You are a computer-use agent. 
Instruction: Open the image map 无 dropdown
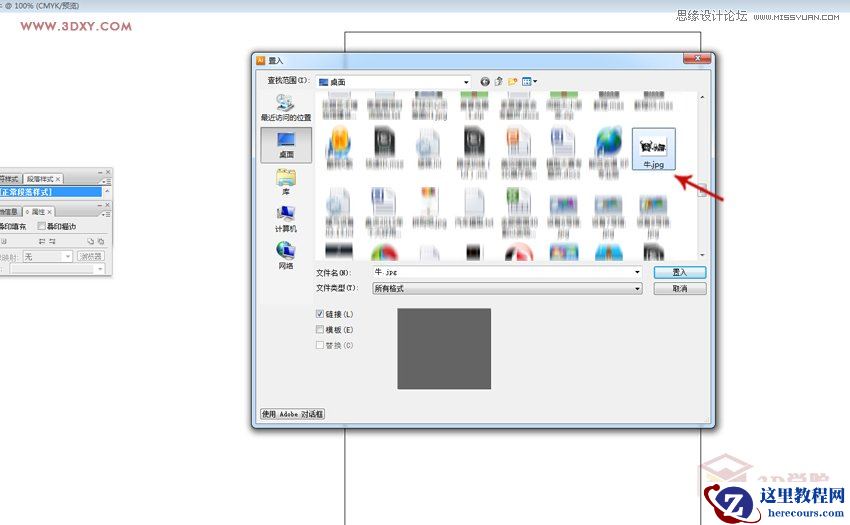[48, 257]
